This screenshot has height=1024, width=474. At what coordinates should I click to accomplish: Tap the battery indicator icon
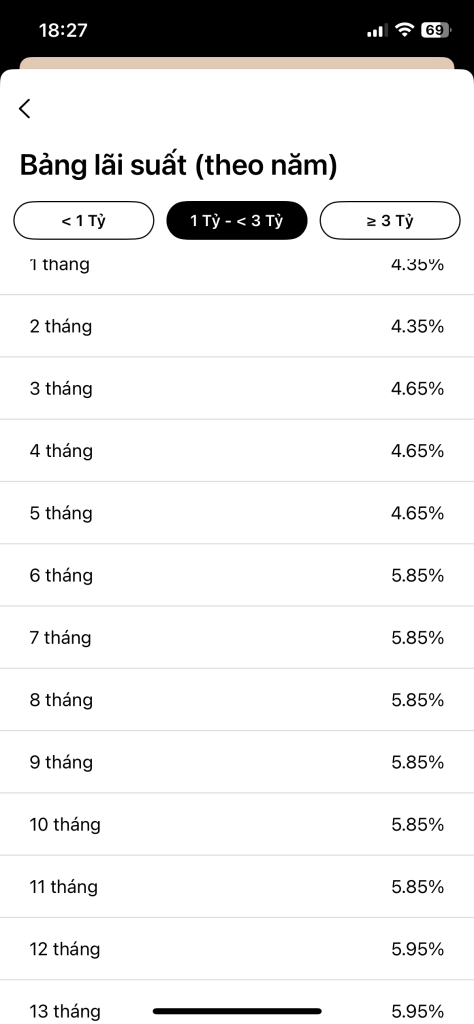(436, 30)
